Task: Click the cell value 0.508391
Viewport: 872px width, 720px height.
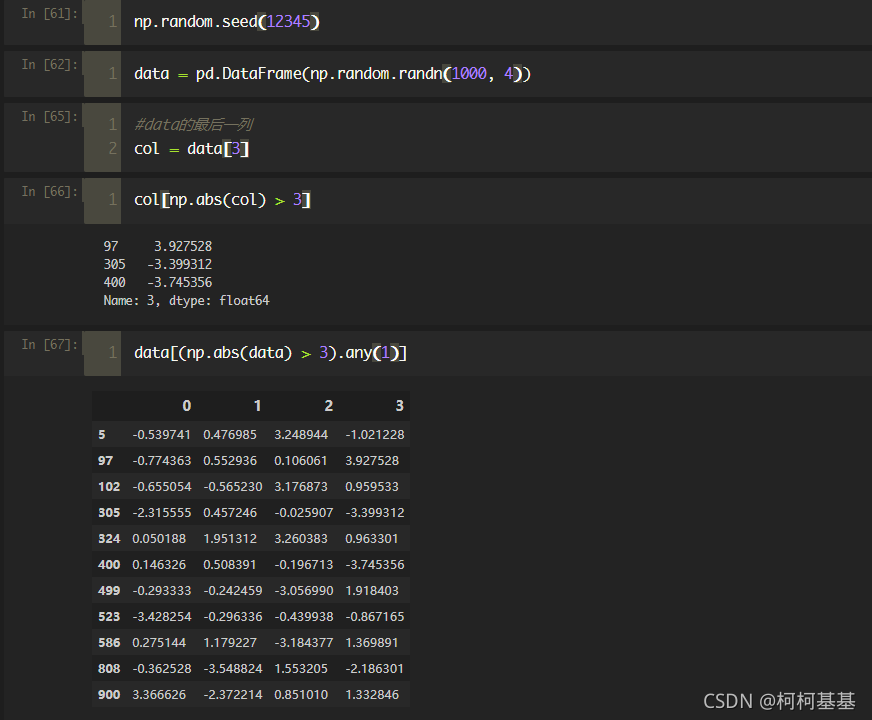Action: [x=230, y=565]
